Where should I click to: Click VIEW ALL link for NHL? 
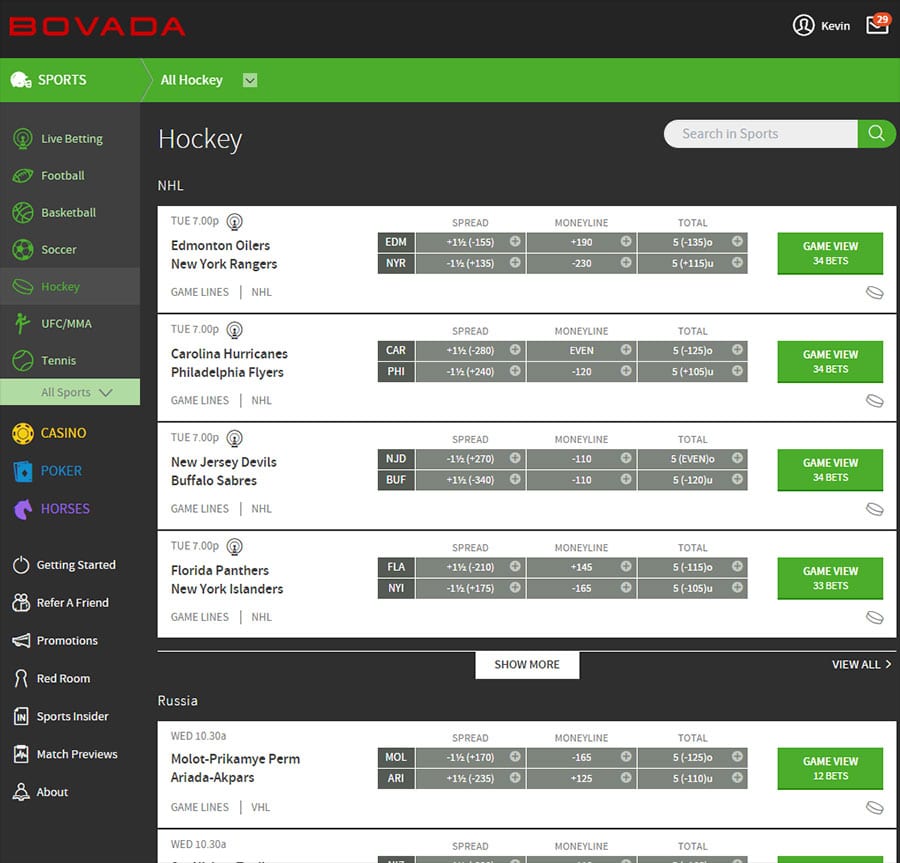point(861,664)
